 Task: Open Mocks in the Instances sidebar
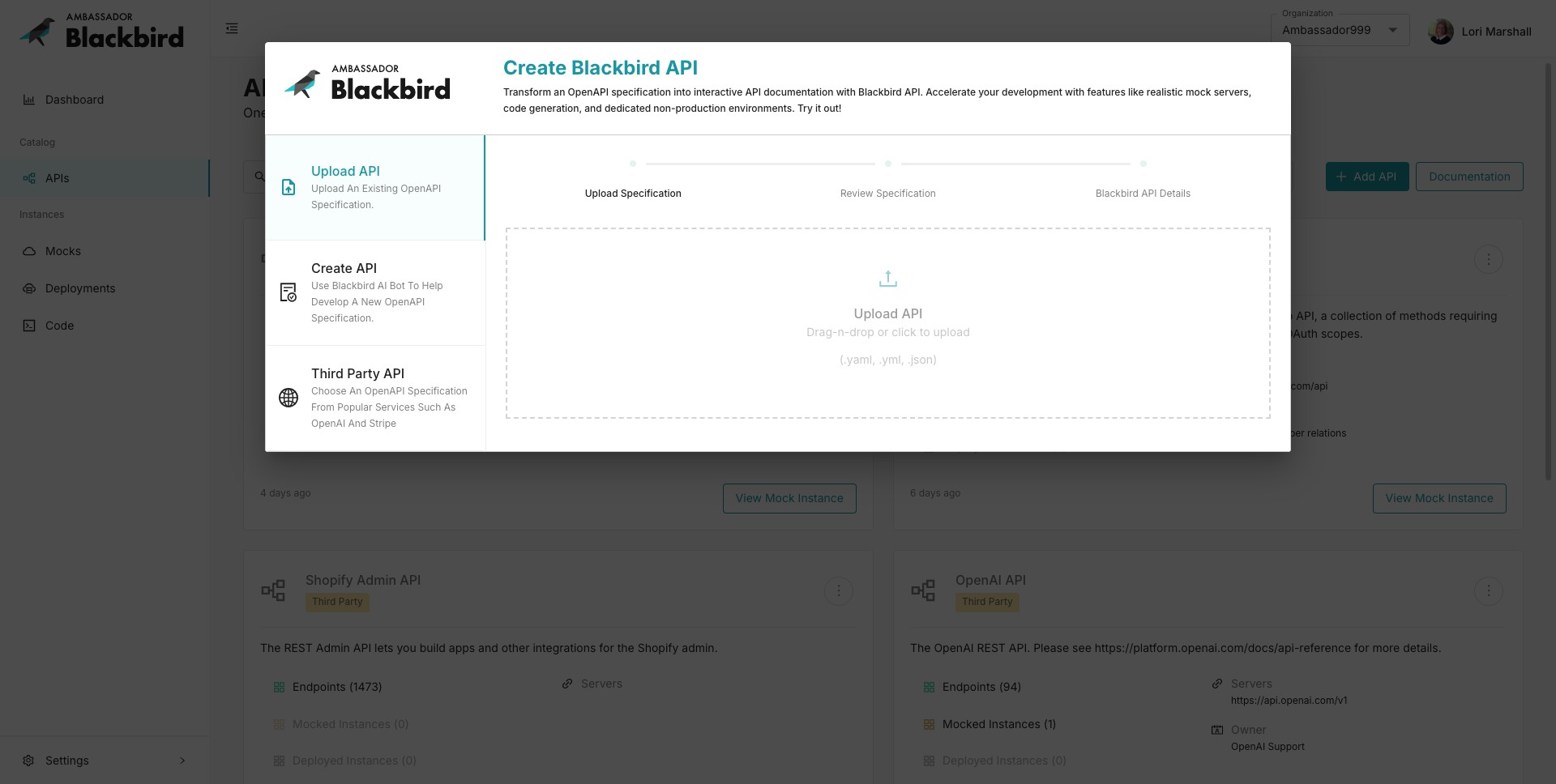coord(105,251)
